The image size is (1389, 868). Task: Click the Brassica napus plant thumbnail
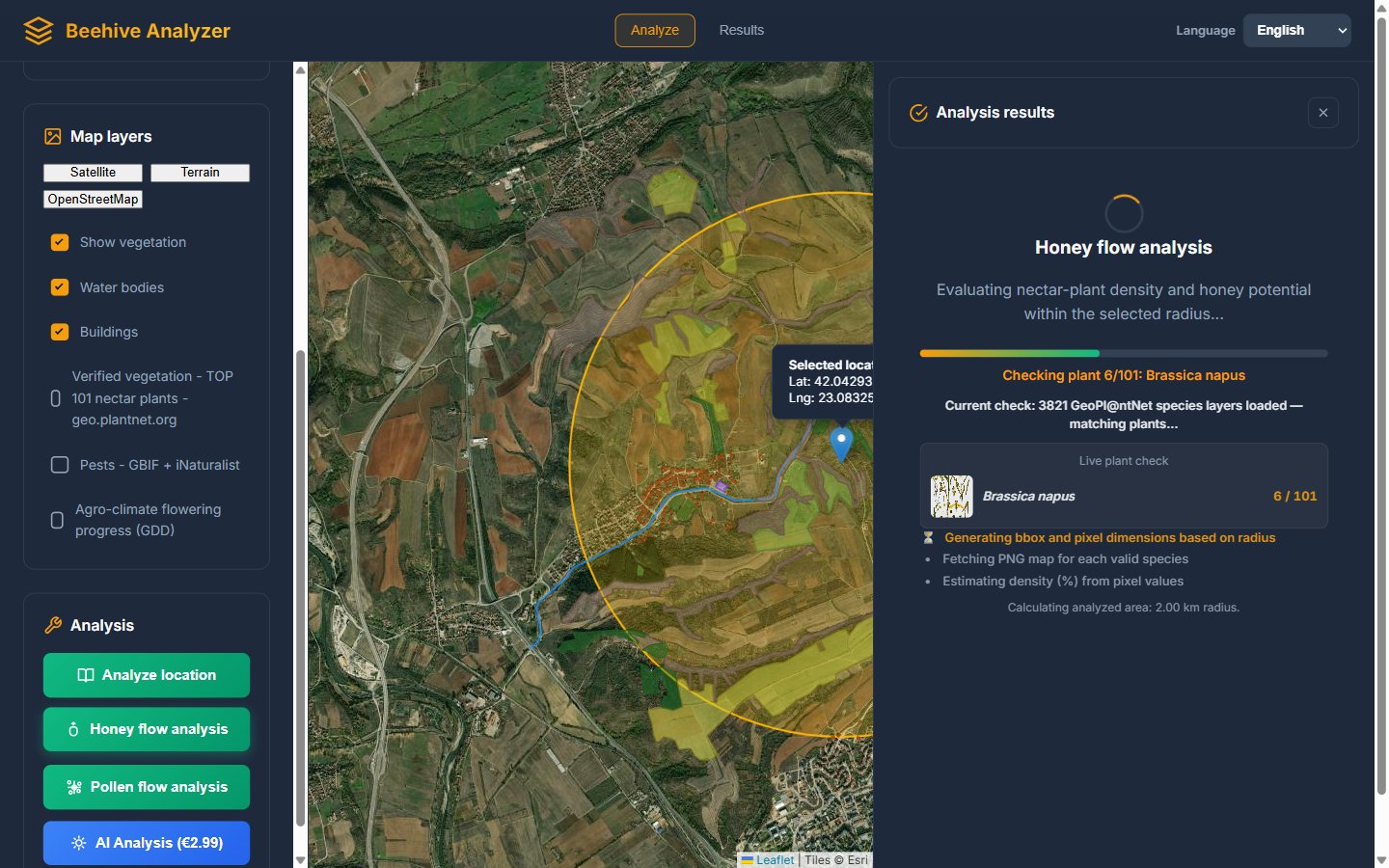pyautogui.click(x=951, y=497)
